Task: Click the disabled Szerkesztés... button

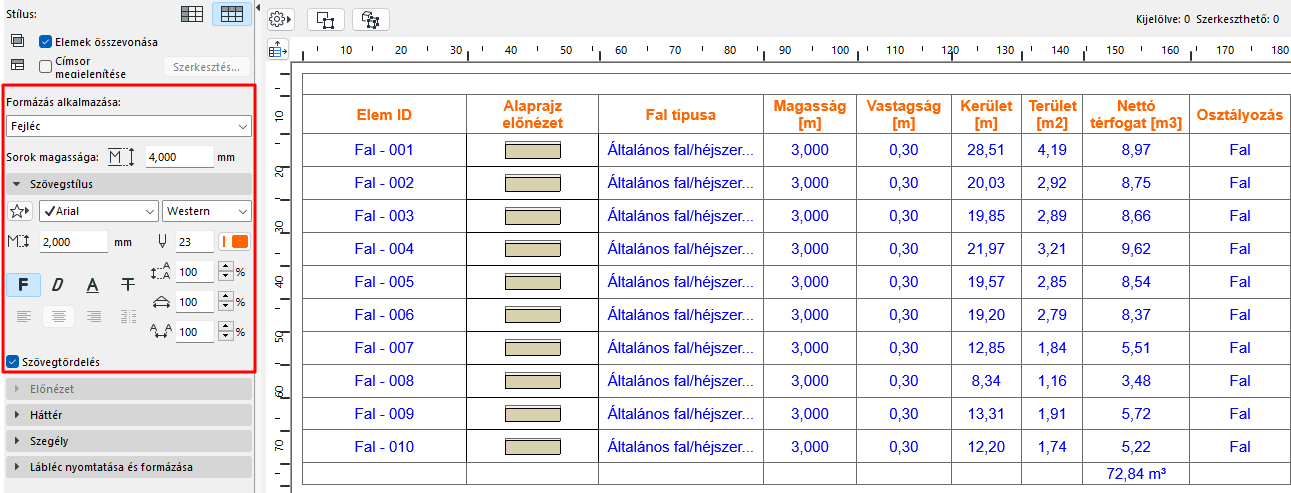Action: click(207, 67)
